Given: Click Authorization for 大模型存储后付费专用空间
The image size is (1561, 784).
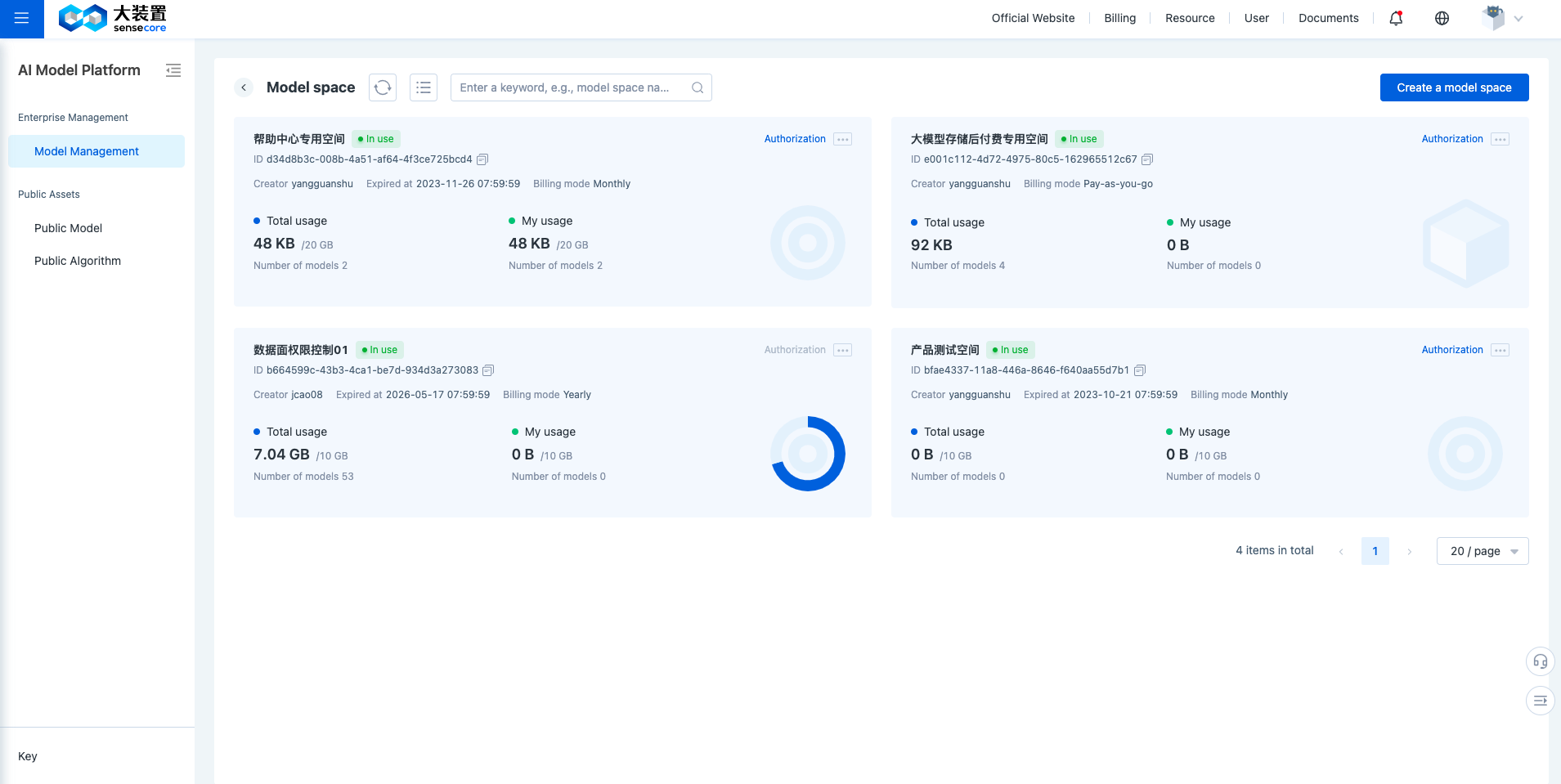Looking at the screenshot, I should point(1452,139).
